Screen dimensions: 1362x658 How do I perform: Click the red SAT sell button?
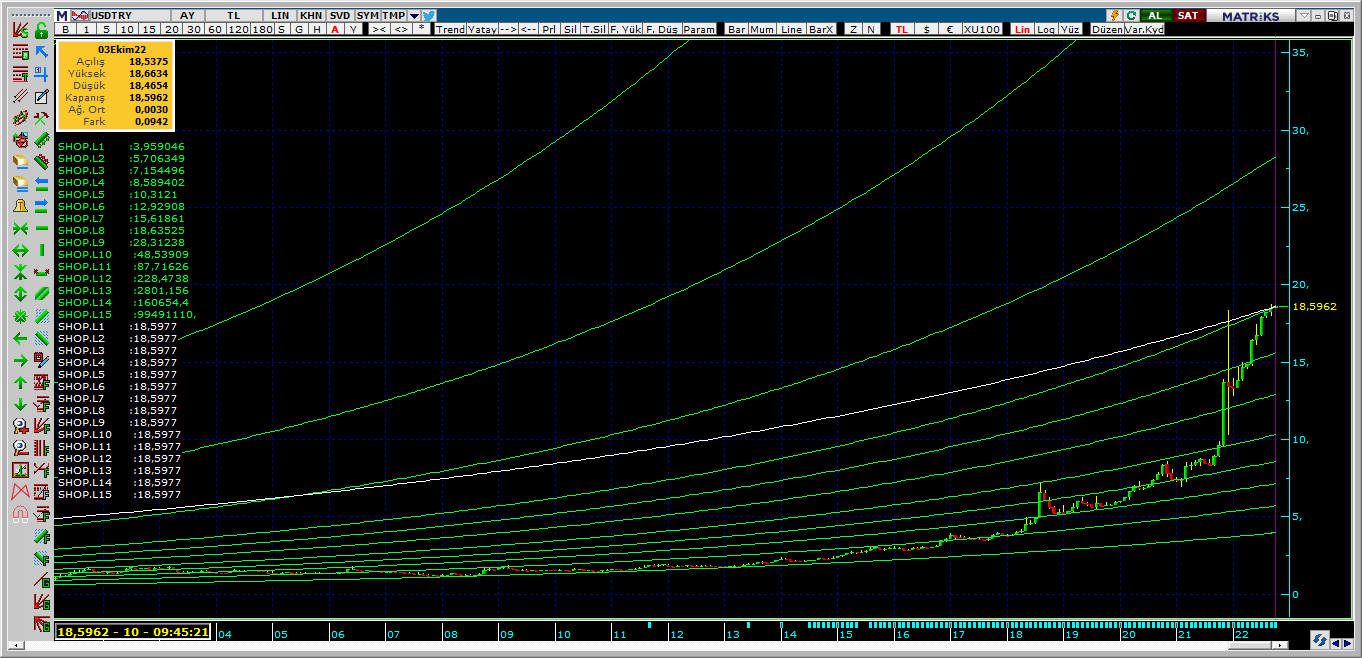click(x=1187, y=16)
